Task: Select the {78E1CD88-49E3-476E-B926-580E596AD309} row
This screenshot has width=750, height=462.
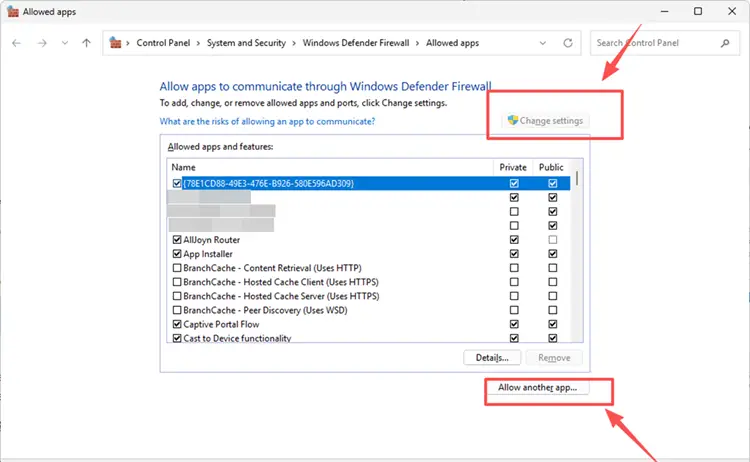Action: point(368,183)
